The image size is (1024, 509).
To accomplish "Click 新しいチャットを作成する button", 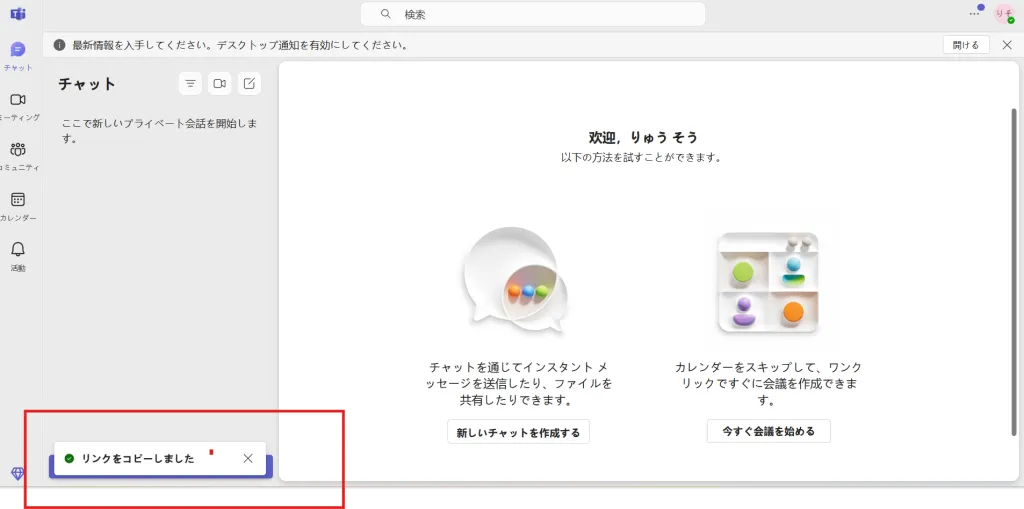I will (x=519, y=432).
